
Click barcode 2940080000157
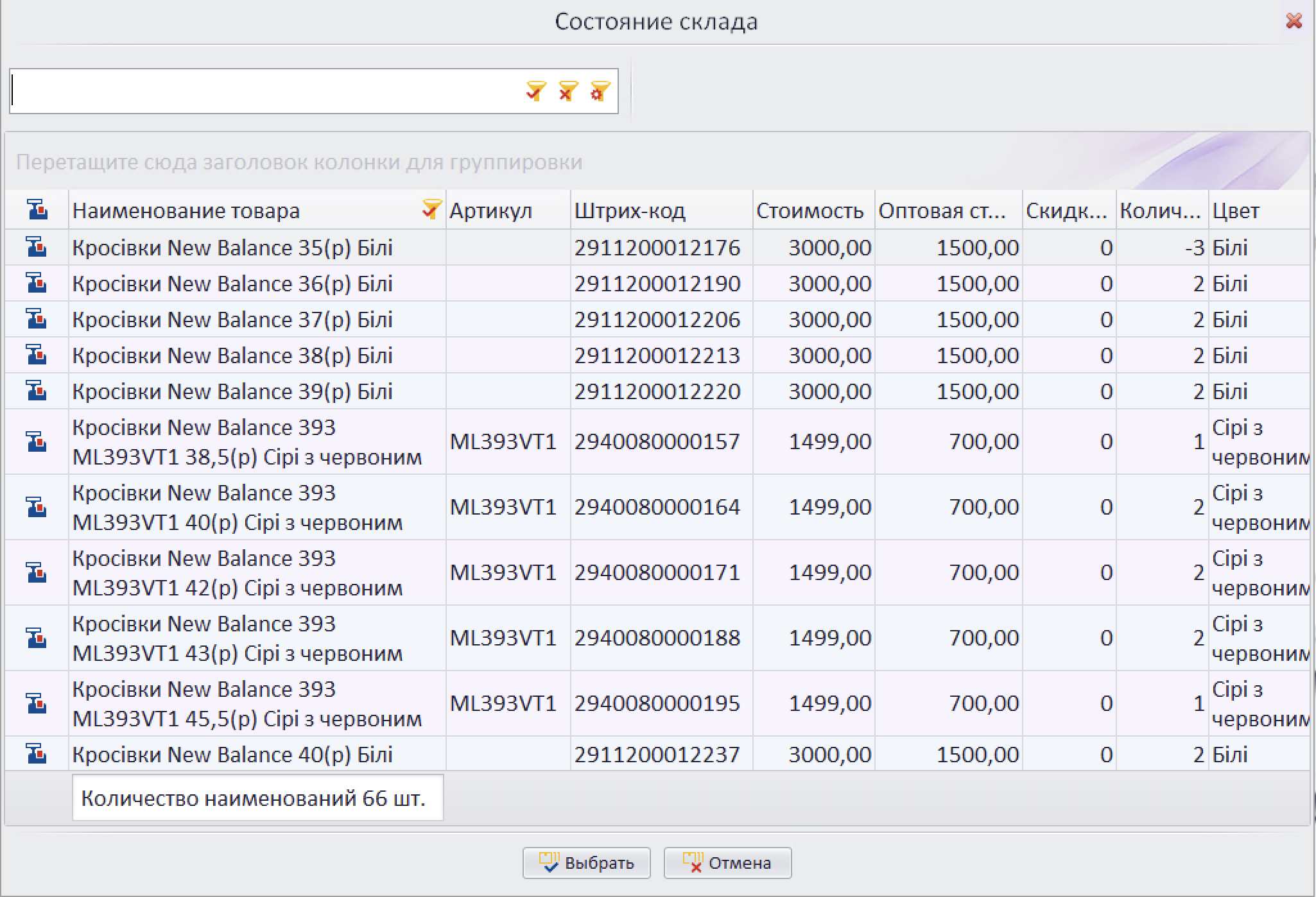coord(657,441)
